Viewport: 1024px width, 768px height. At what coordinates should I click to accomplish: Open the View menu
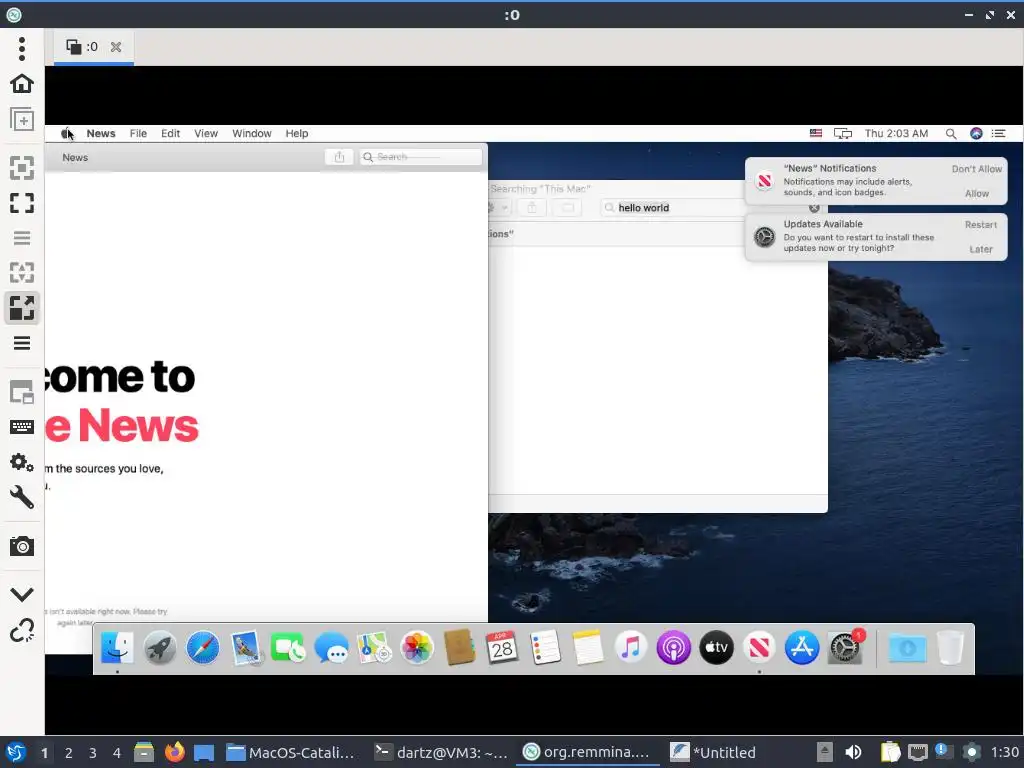tap(206, 133)
